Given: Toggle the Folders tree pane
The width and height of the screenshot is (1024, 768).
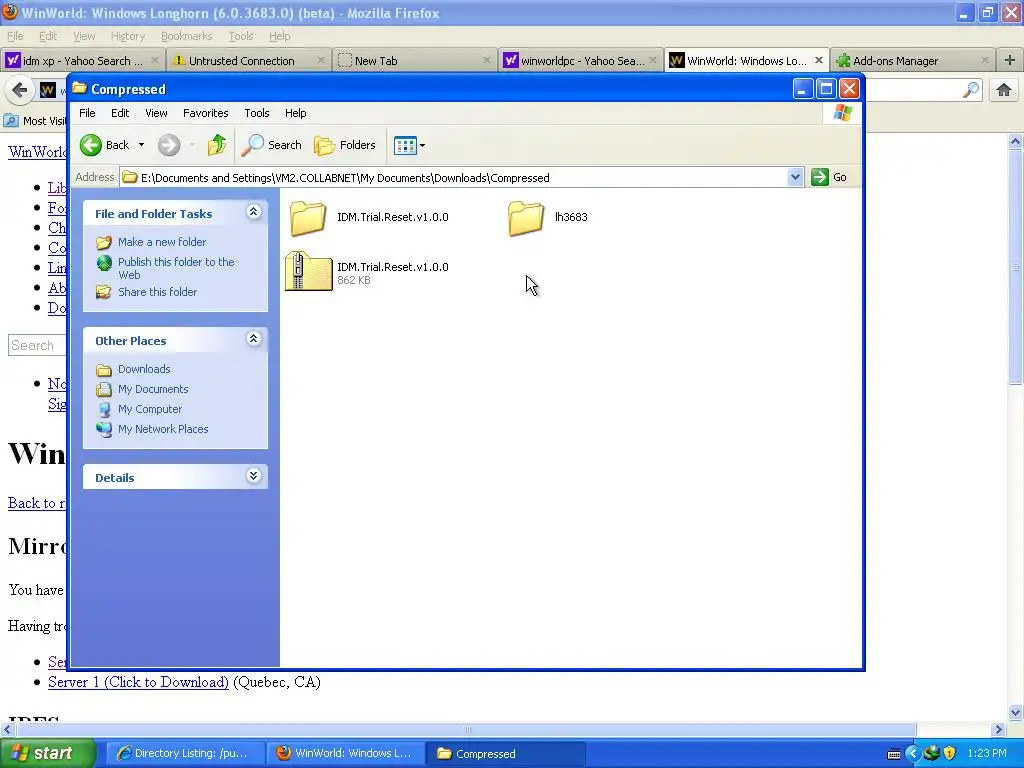Looking at the screenshot, I should tap(345, 145).
